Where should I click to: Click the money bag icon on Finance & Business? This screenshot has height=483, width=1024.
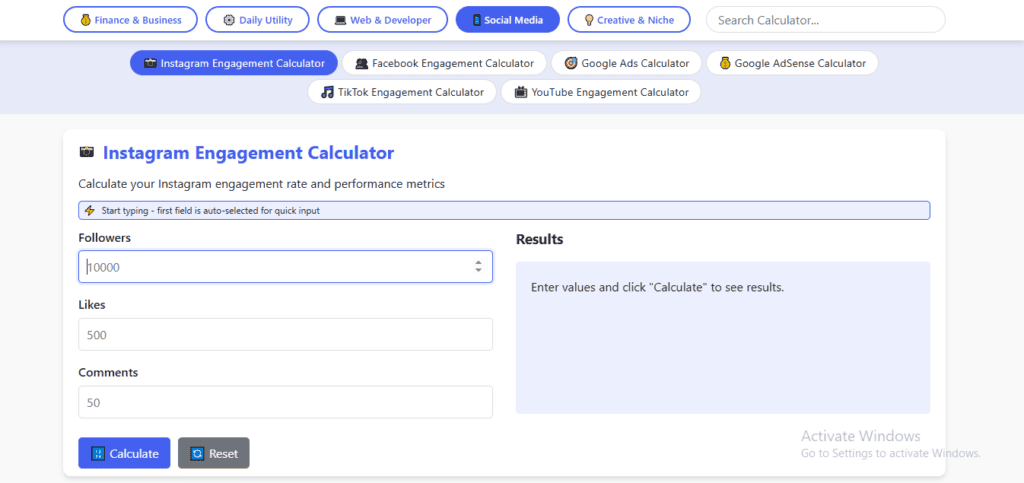click(x=86, y=20)
